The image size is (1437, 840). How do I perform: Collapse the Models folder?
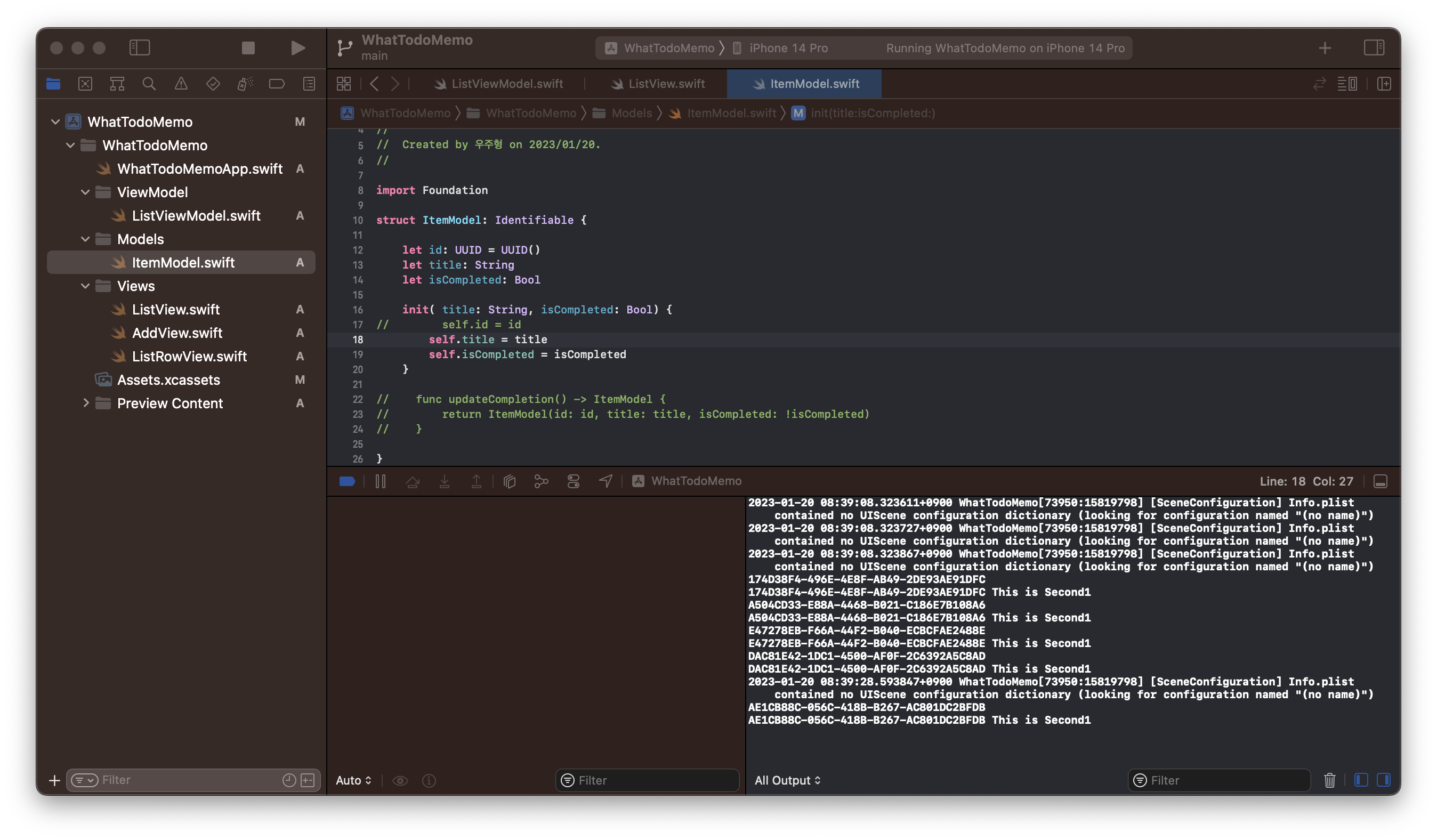point(85,239)
